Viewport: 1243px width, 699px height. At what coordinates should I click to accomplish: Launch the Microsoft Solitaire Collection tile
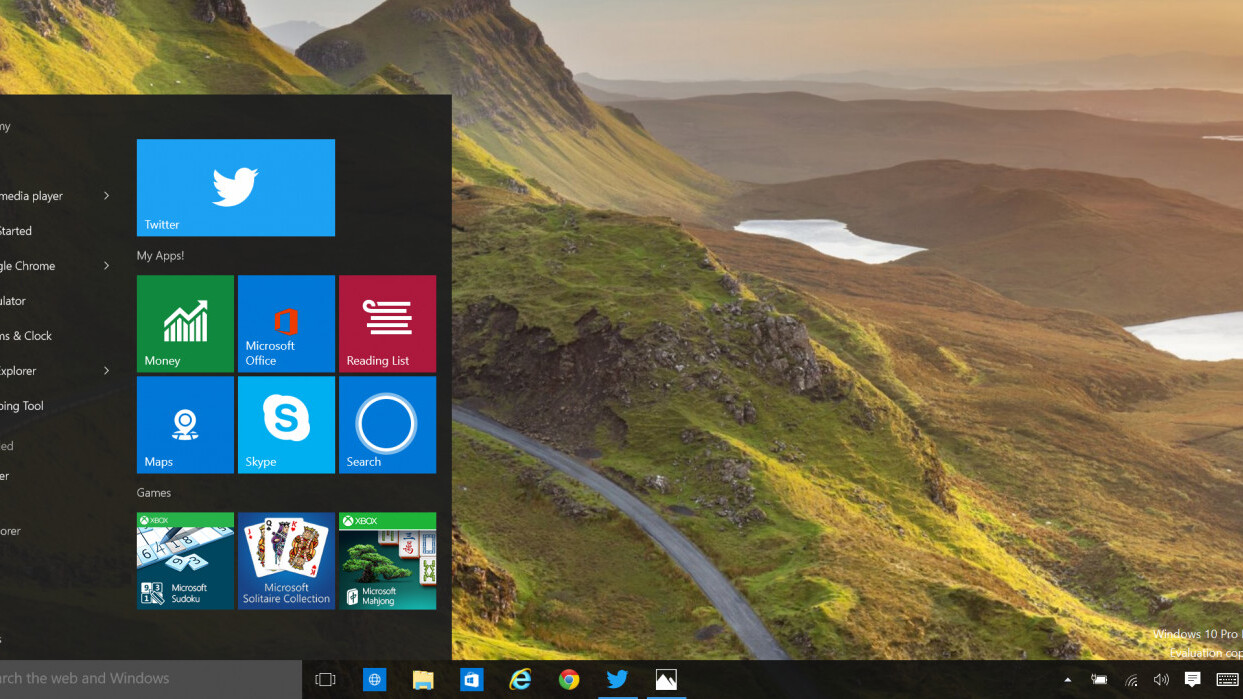coord(286,561)
